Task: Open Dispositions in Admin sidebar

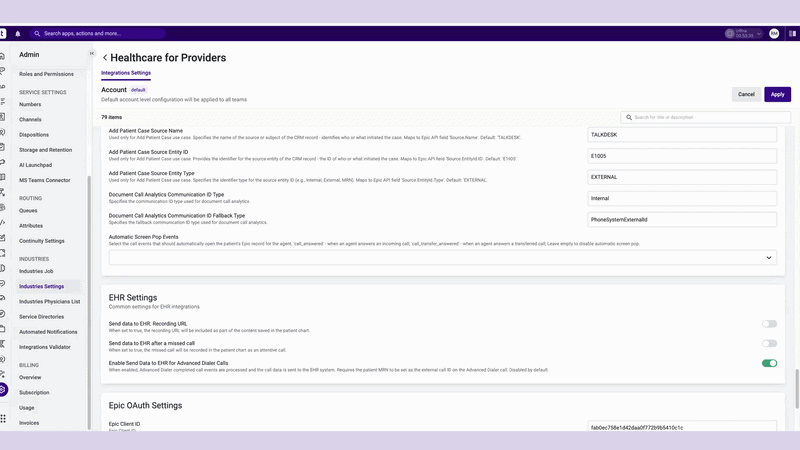Action: (34, 135)
